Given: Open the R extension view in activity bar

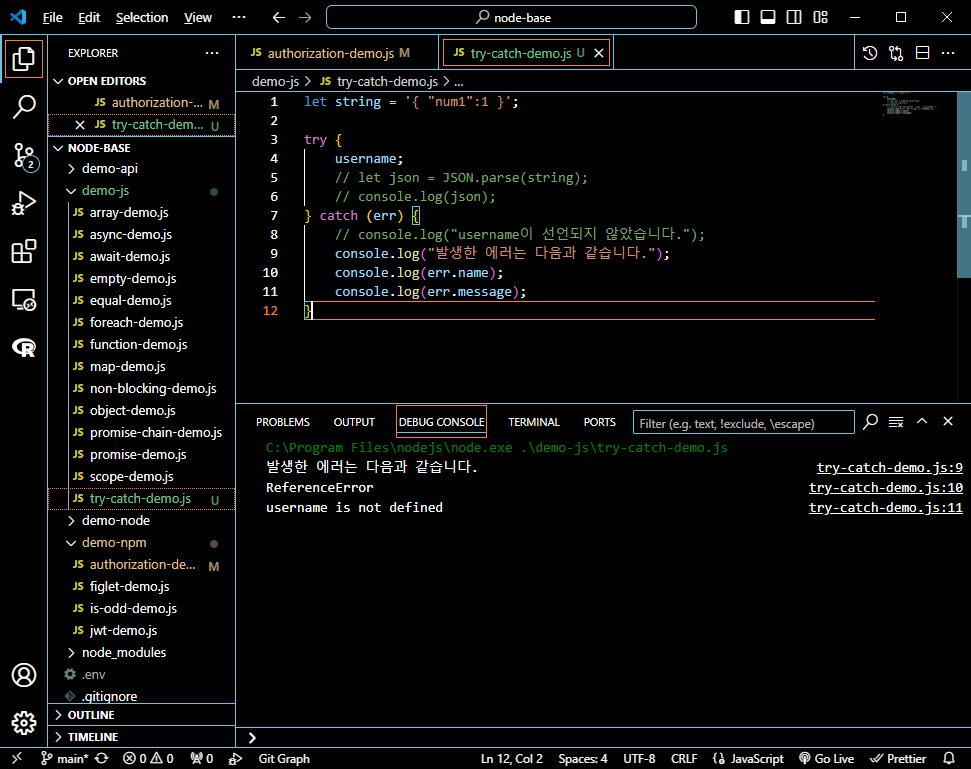Looking at the screenshot, I should pos(24,347).
